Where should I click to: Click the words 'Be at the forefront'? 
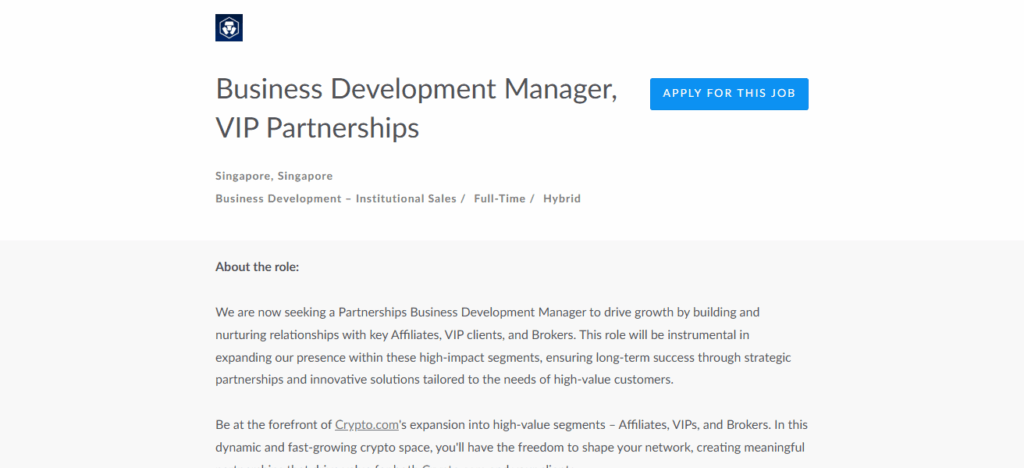coord(273,424)
